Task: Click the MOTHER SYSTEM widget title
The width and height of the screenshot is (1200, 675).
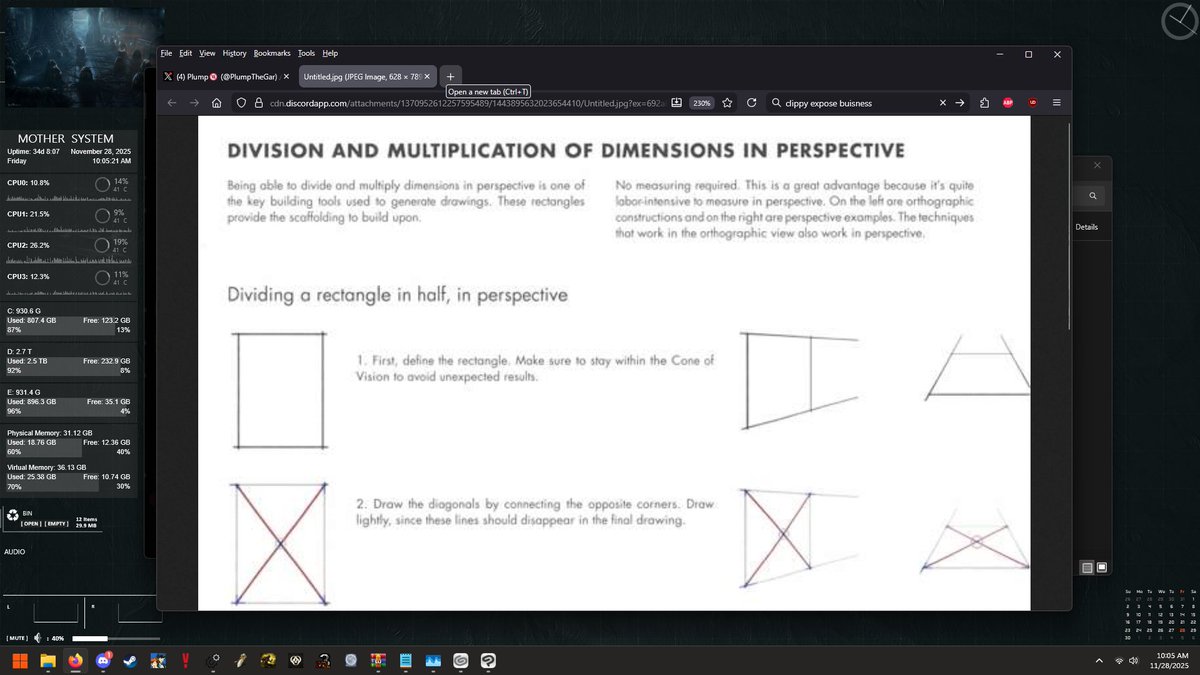Action: [66, 138]
